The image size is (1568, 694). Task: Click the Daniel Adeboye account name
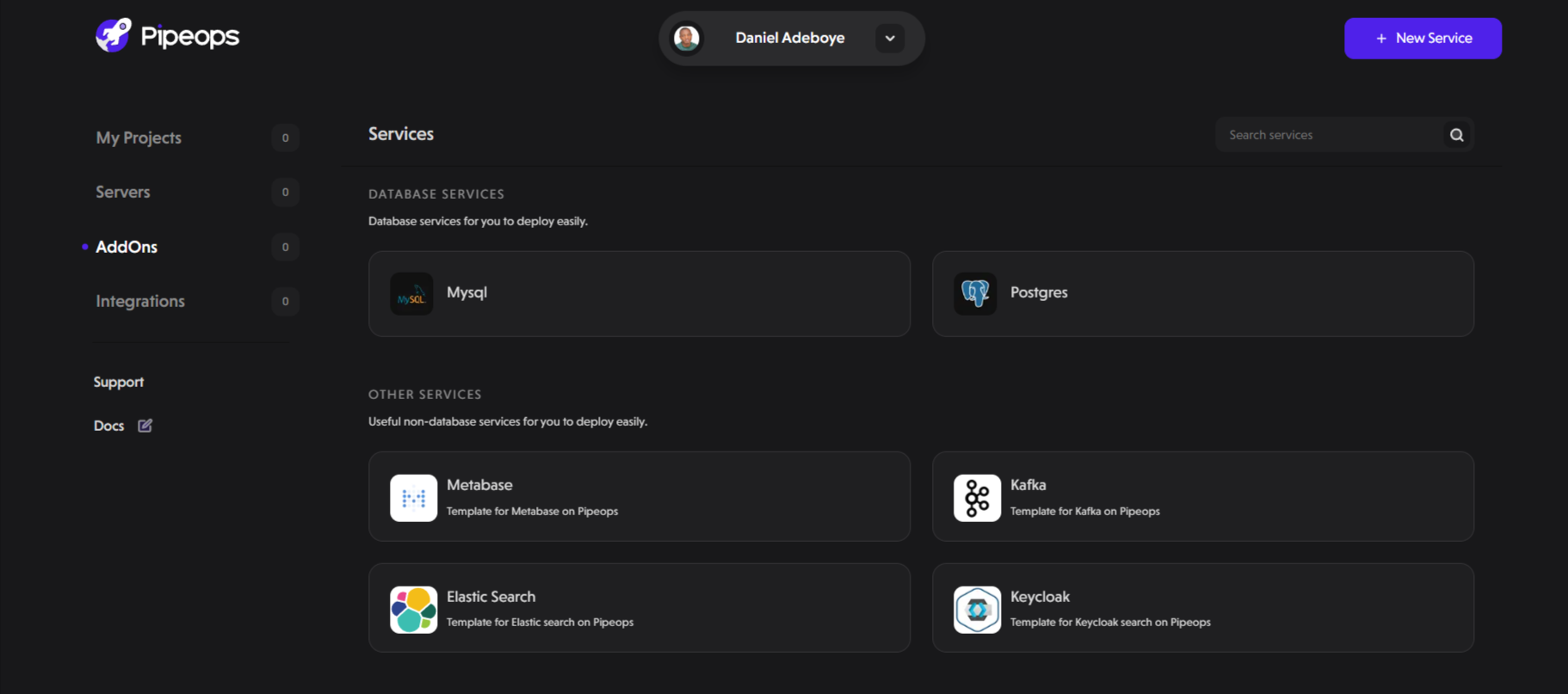click(790, 38)
